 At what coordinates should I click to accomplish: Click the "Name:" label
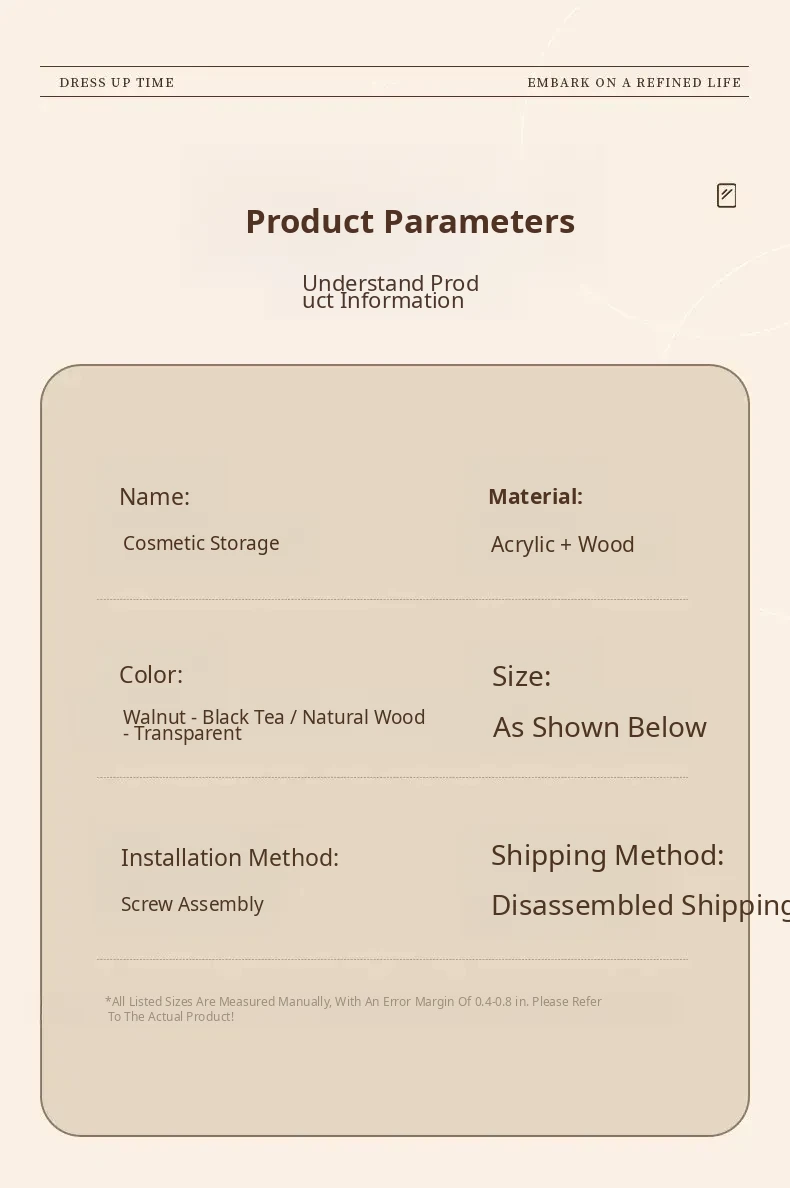[x=154, y=497]
